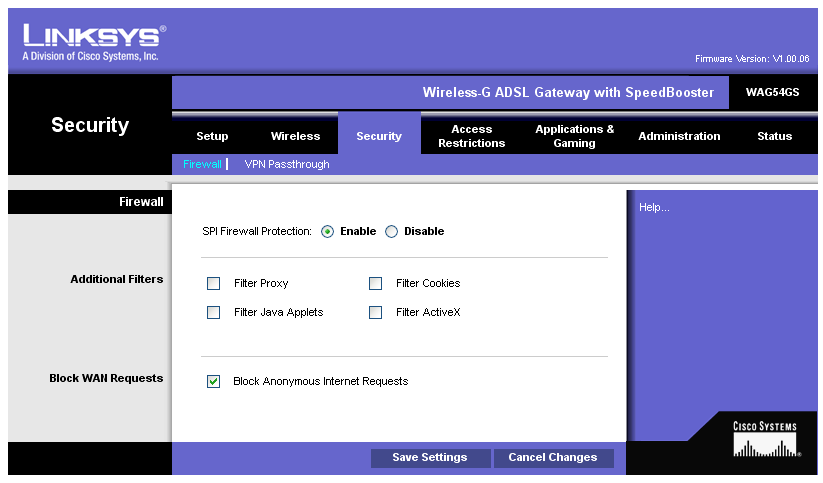Click the Cisco Systems logo
Screen dimensions: 823x483
click(766, 439)
